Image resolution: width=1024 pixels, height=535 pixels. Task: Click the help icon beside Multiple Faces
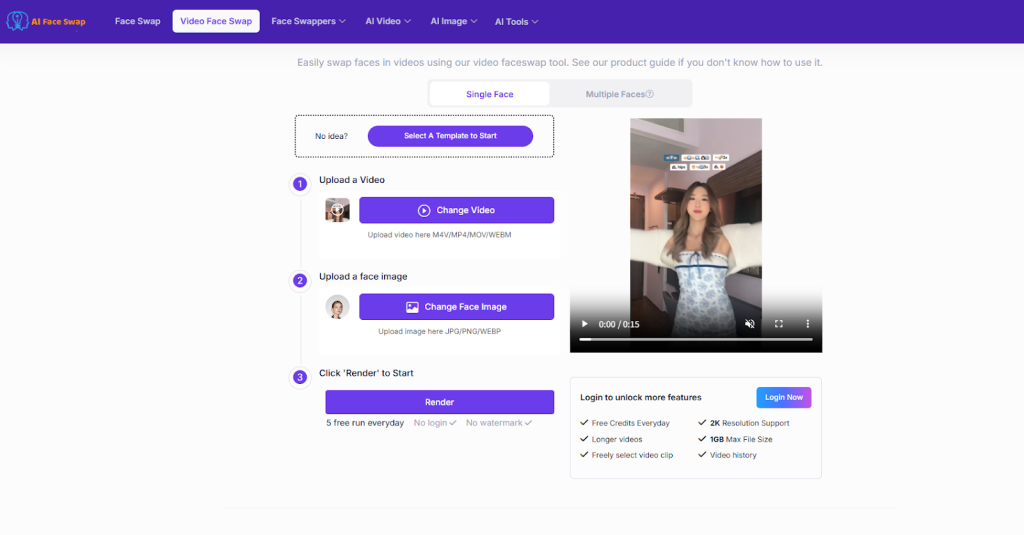(650, 95)
